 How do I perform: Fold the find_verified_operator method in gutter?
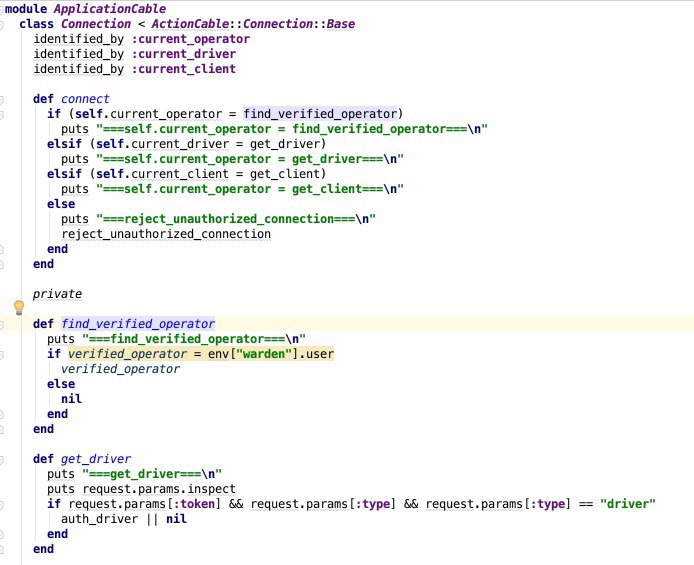click(1, 325)
